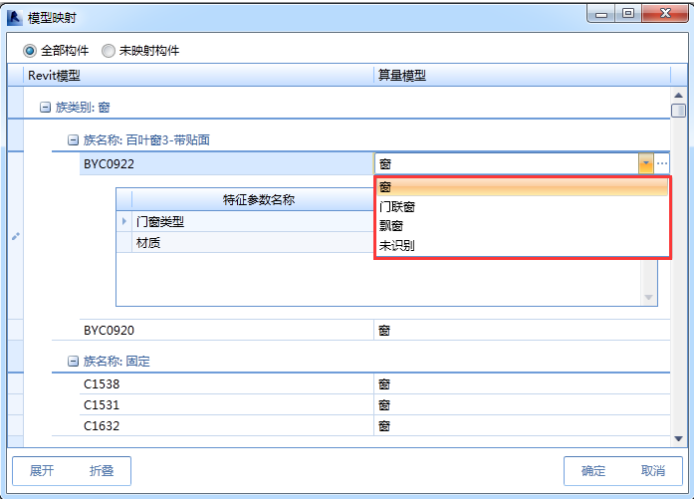Open the BYC0922 mapping dropdown arrow
The height and width of the screenshot is (499, 694).
point(646,163)
